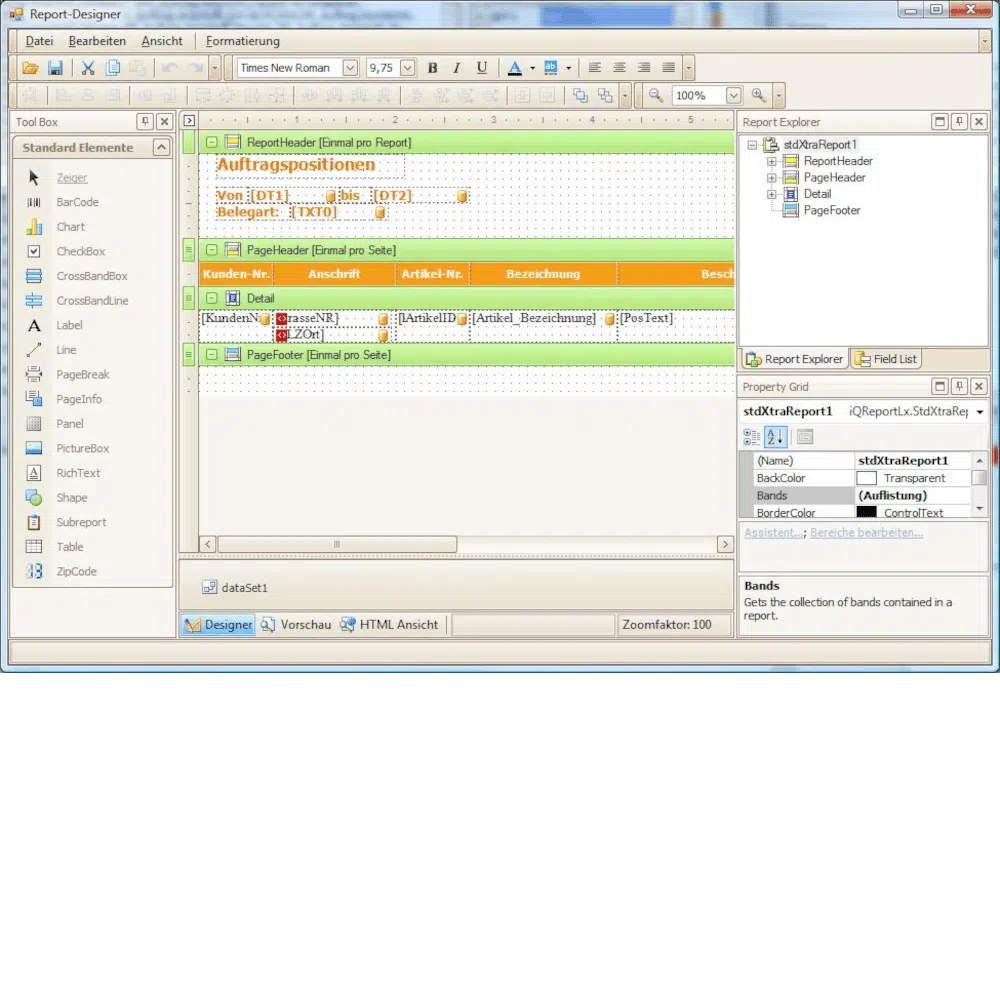Screen dimensions: 1000x1000
Task: Open the zoom percentage dropdown
Action: (x=733, y=95)
